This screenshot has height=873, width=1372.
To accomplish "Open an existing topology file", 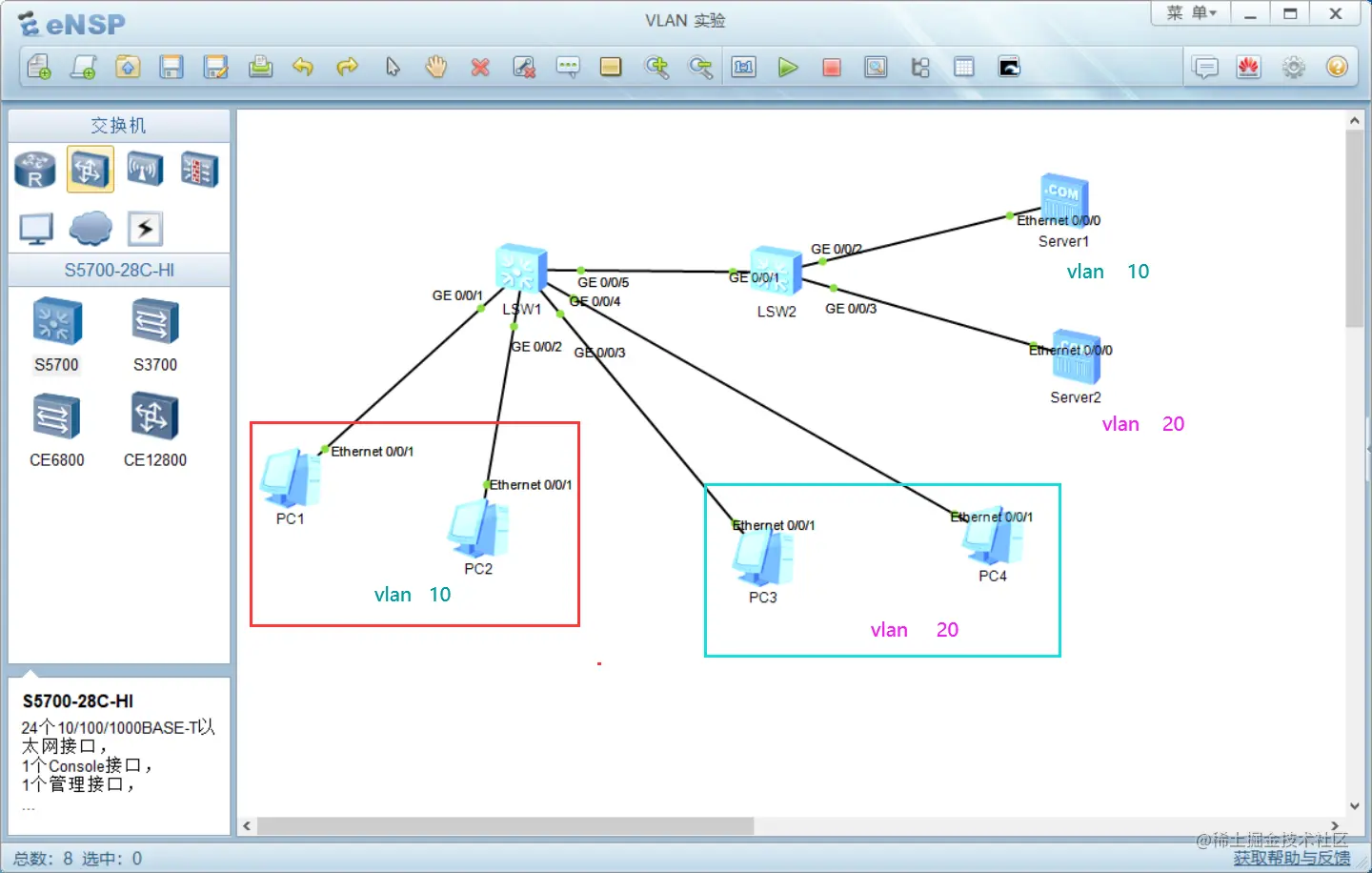I will tap(128, 67).
